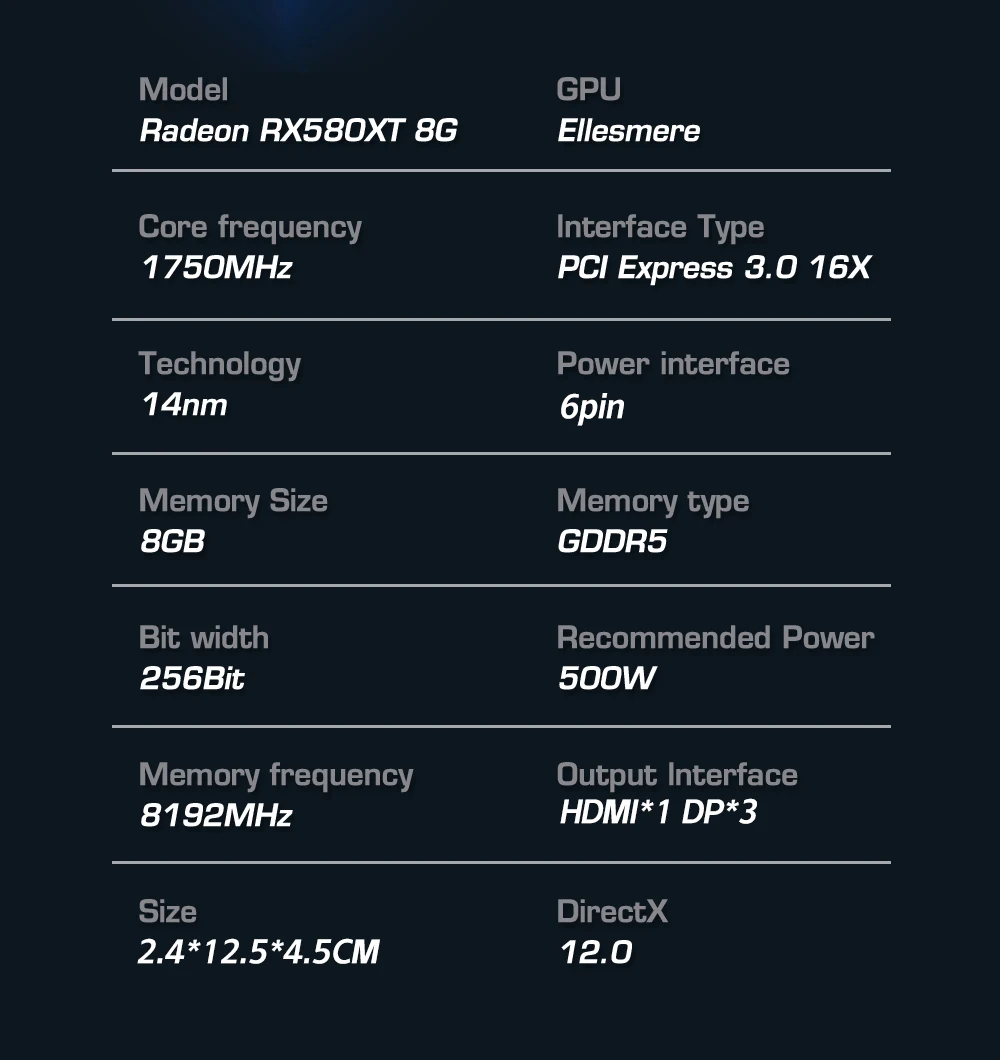Click the Core frequency label
The width and height of the screenshot is (1000, 1060).
click(250, 228)
